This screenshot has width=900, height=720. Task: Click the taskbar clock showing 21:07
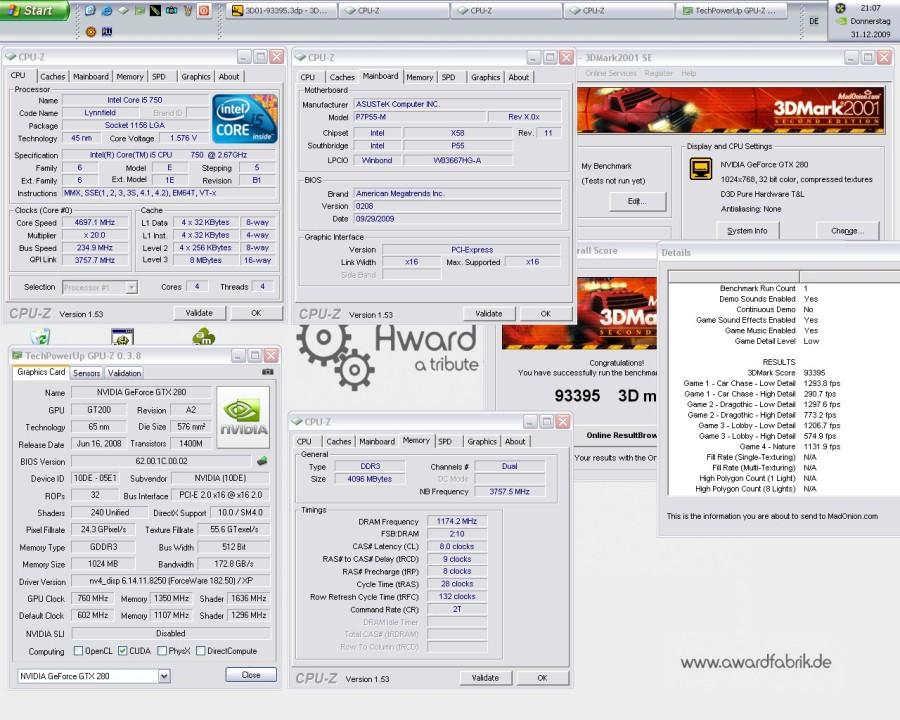[x=870, y=8]
